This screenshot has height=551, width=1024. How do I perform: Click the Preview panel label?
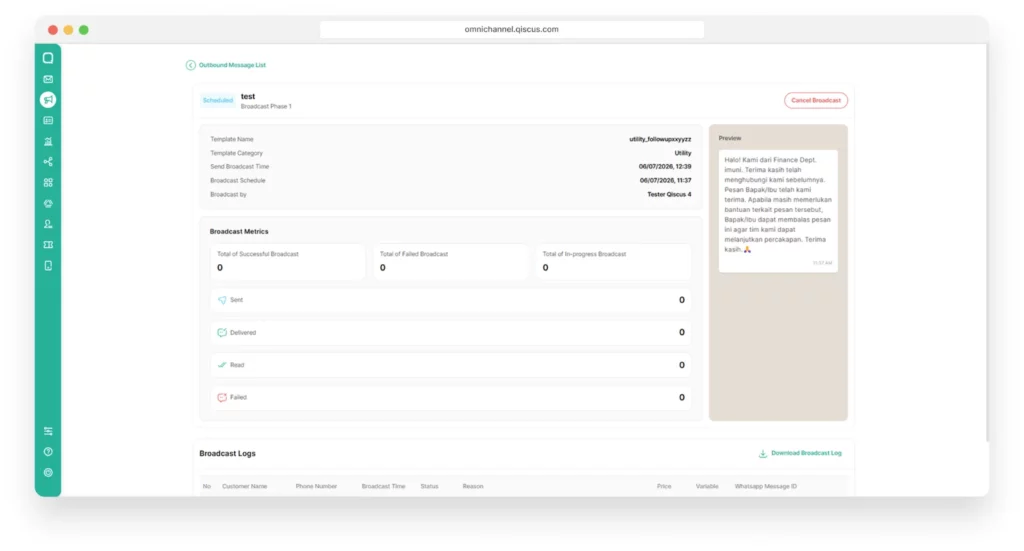pyautogui.click(x=729, y=138)
